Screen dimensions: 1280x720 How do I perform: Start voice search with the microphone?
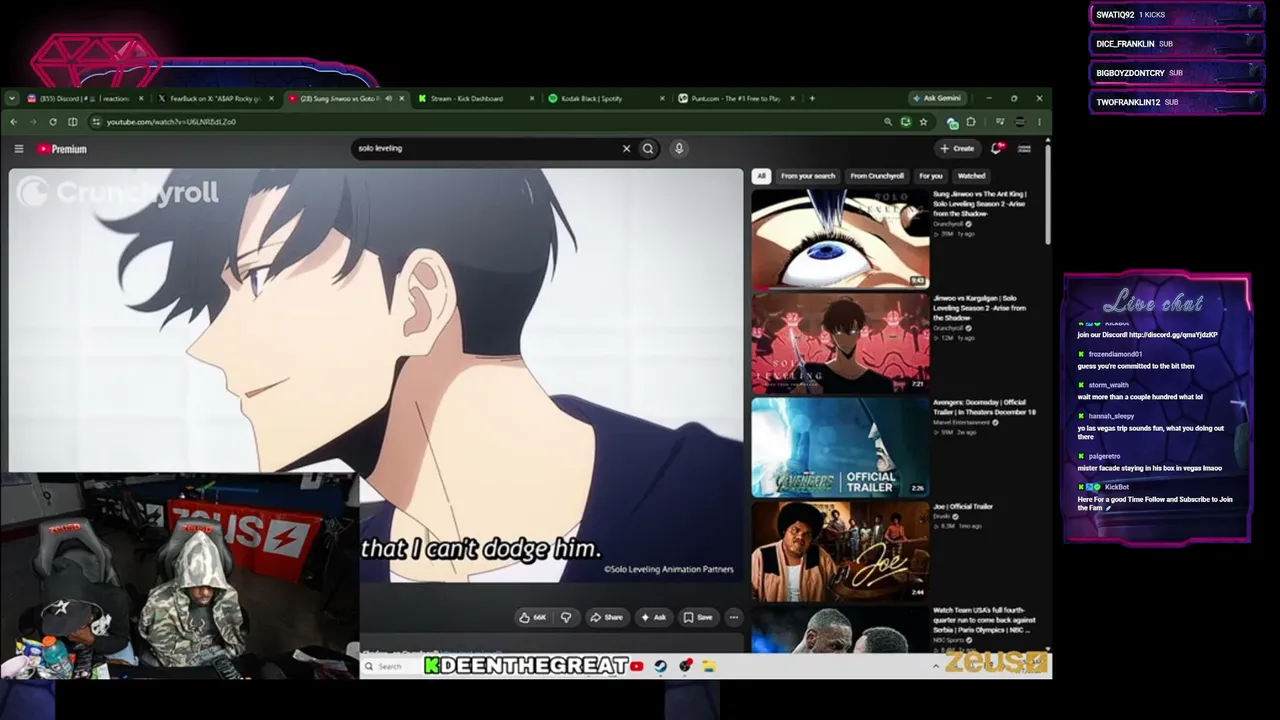(679, 149)
